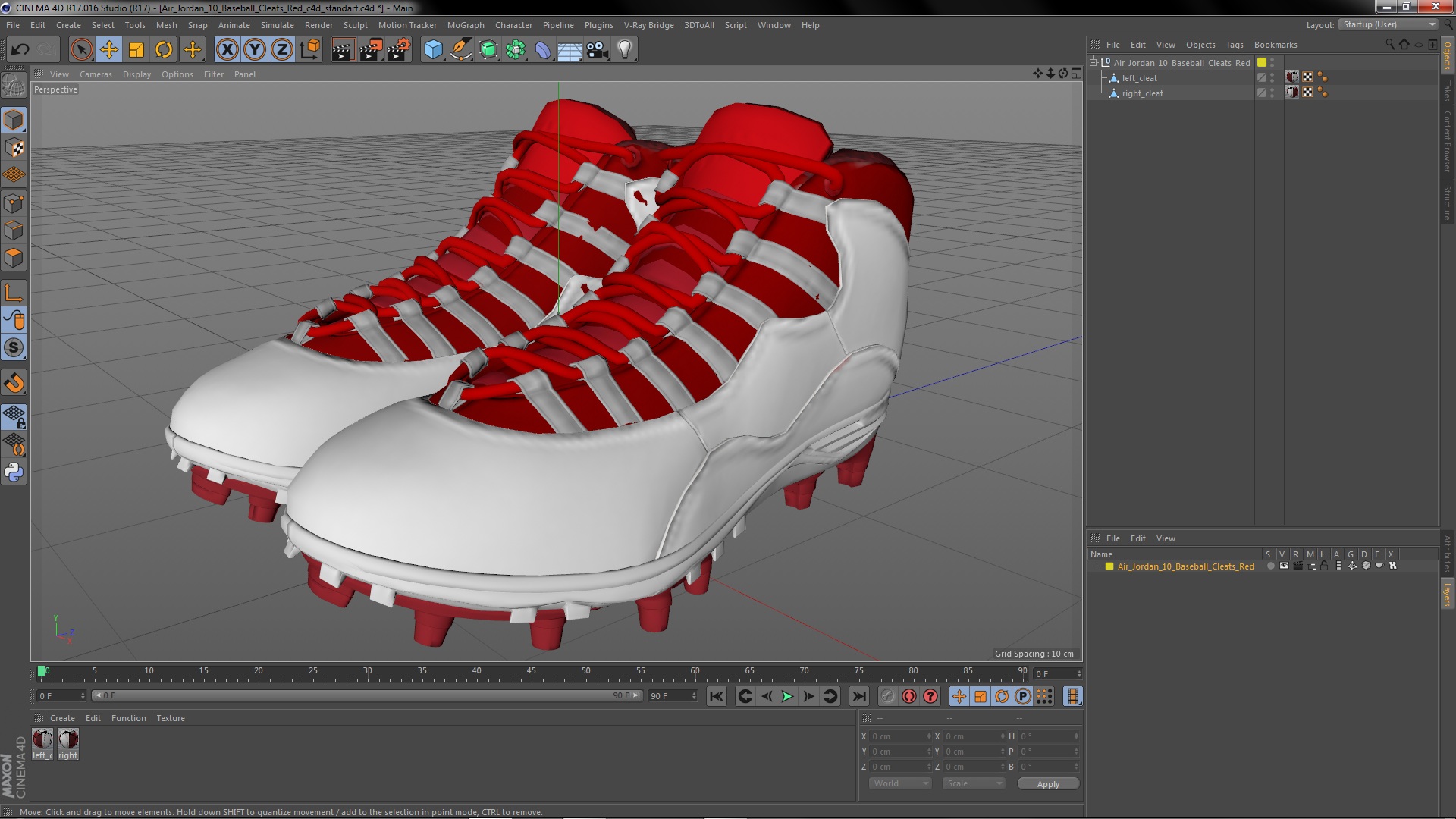Viewport: 1456px width, 819px height.
Task: Toggle X axis lock
Action: pos(227,50)
